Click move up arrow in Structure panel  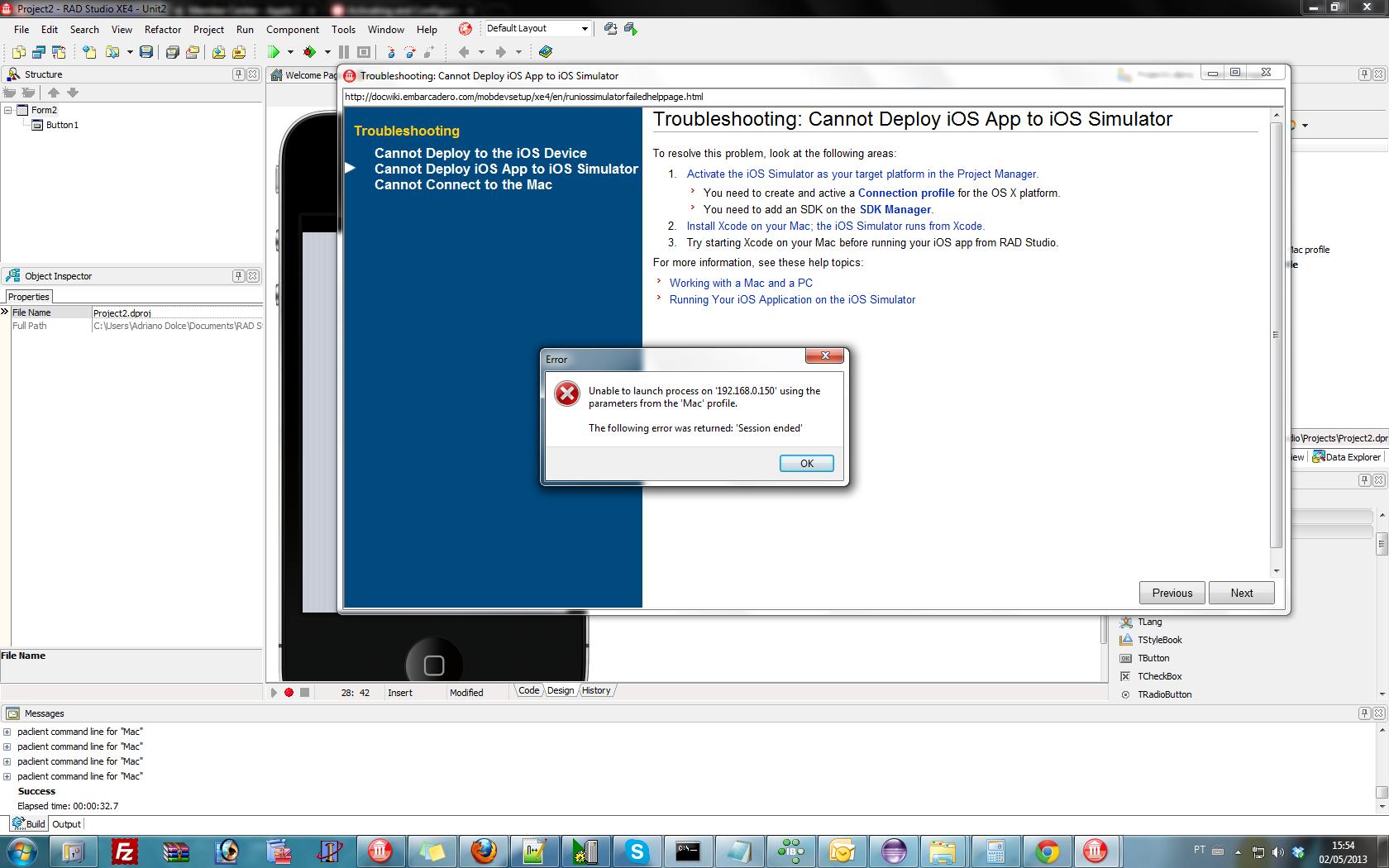click(54, 93)
